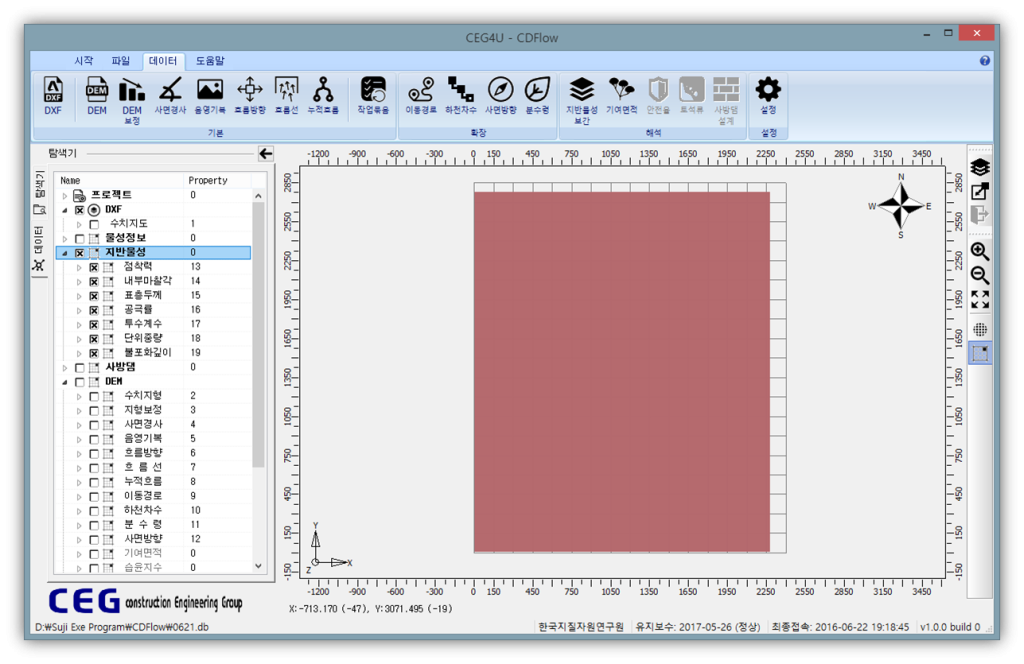Expand the 하천차수 tree node
Image resolution: width=1024 pixels, height=664 pixels.
[79, 511]
